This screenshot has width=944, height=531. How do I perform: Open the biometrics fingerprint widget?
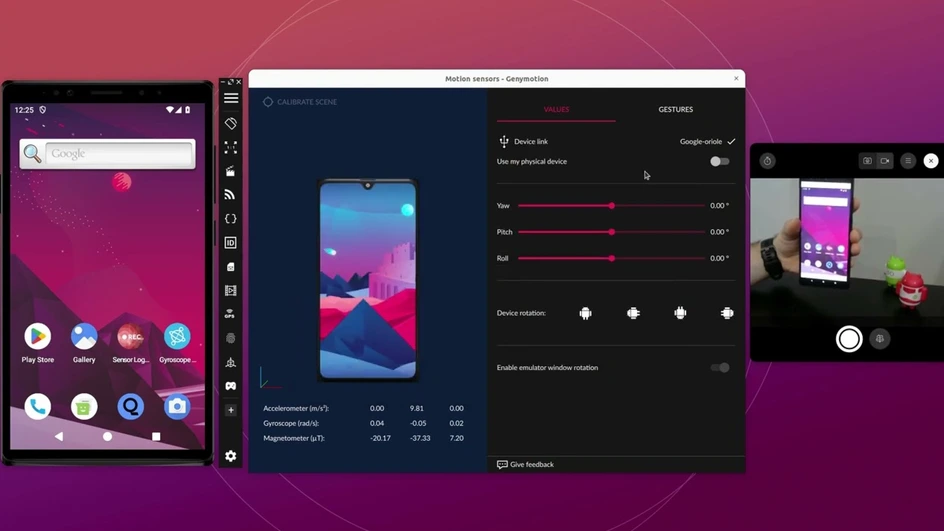click(231, 338)
